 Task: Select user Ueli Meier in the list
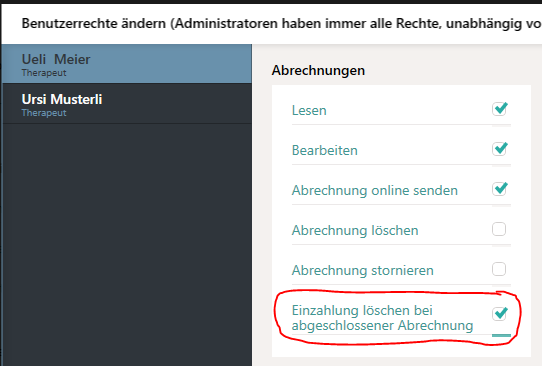click(x=127, y=64)
